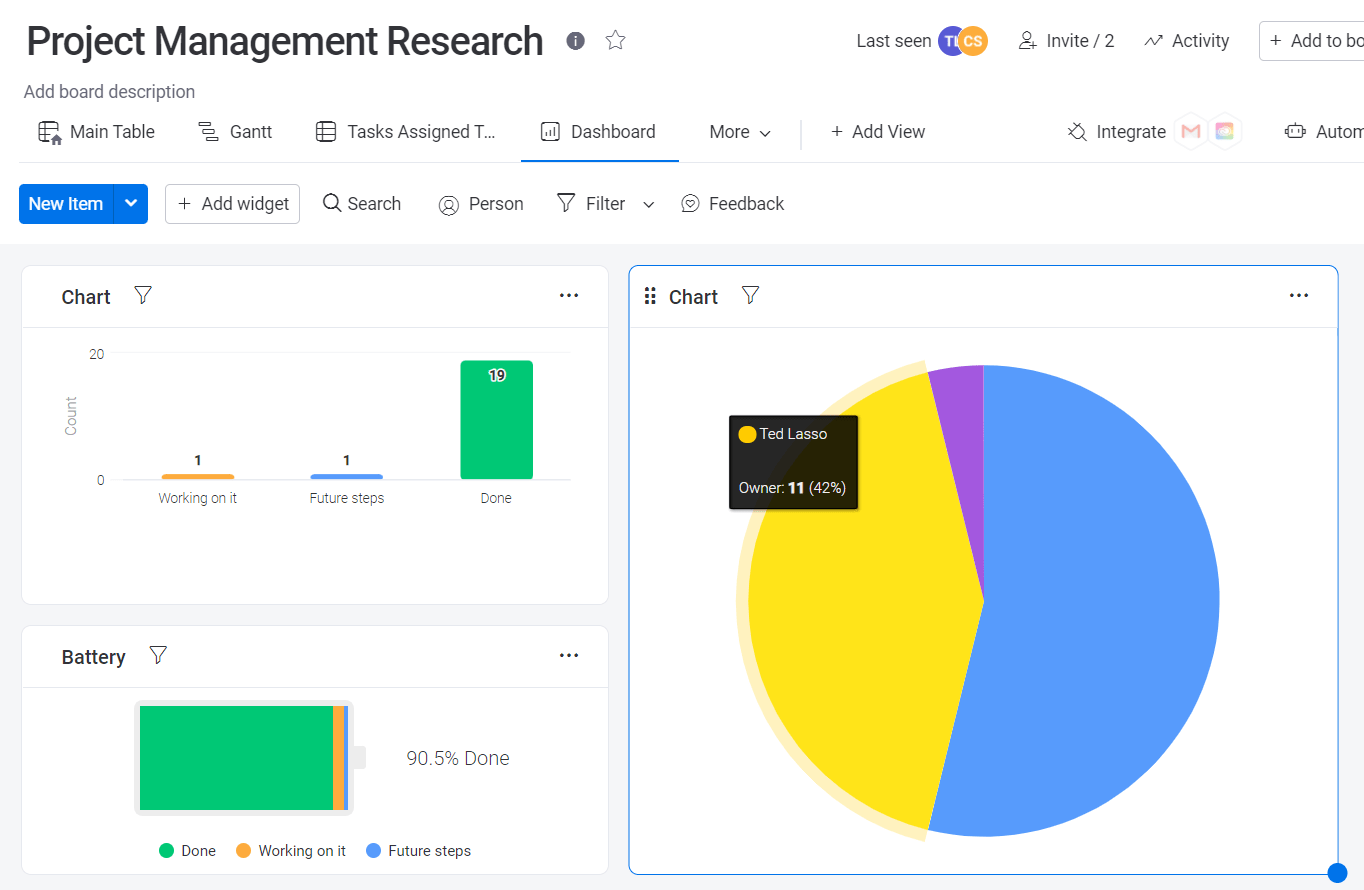Switch to the Main Table view
Image resolution: width=1364 pixels, height=890 pixels.
point(96,131)
